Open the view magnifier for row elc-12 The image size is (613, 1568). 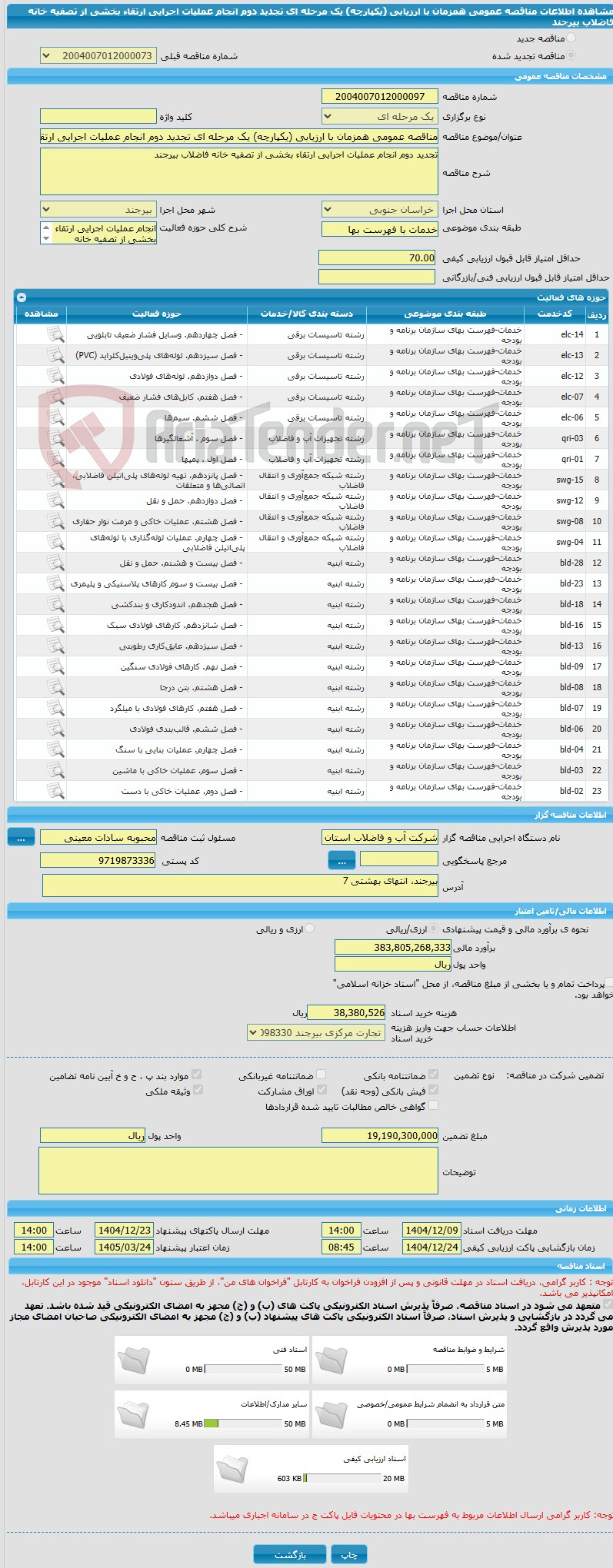(55, 376)
